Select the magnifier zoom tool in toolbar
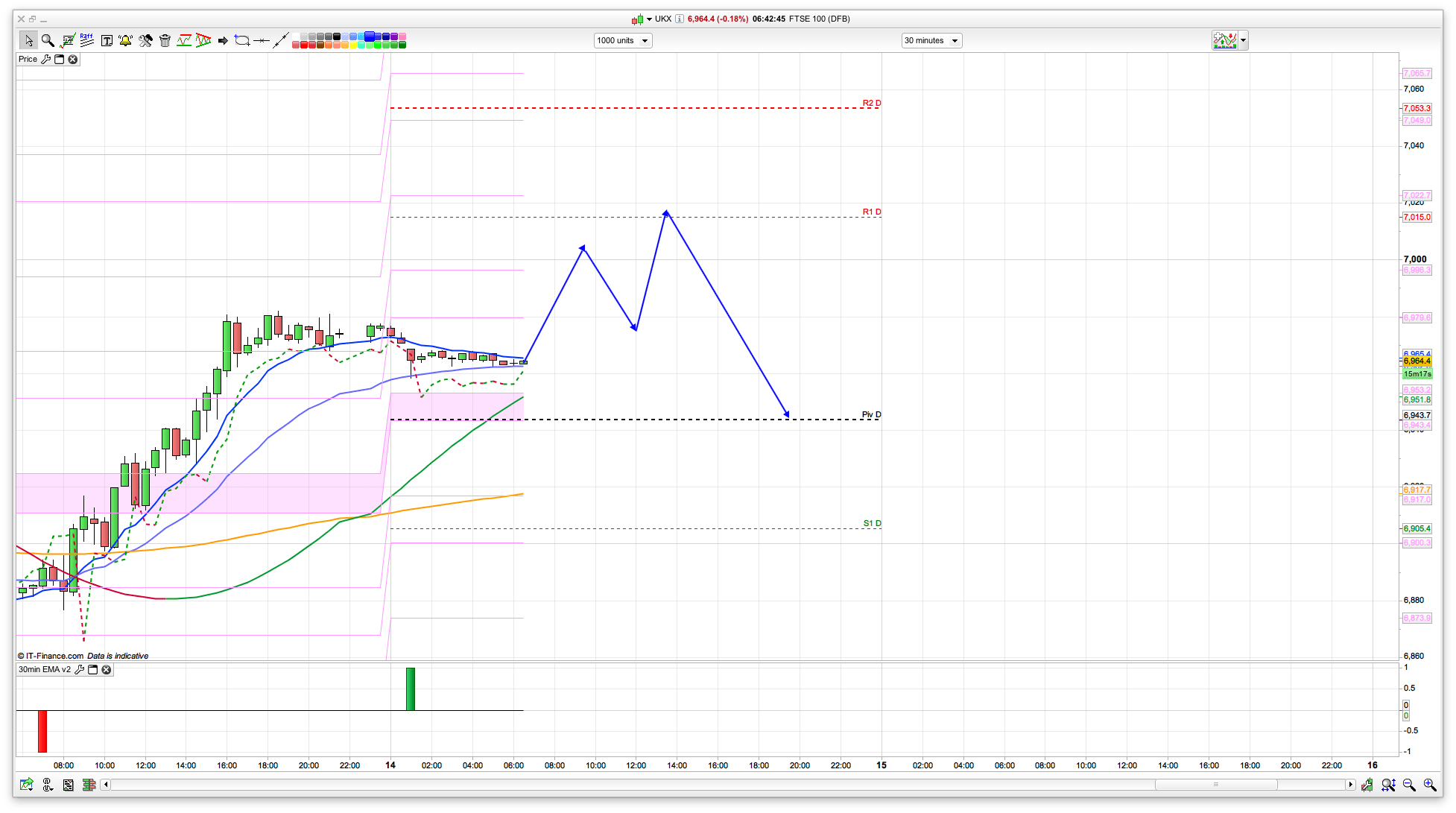 point(48,40)
